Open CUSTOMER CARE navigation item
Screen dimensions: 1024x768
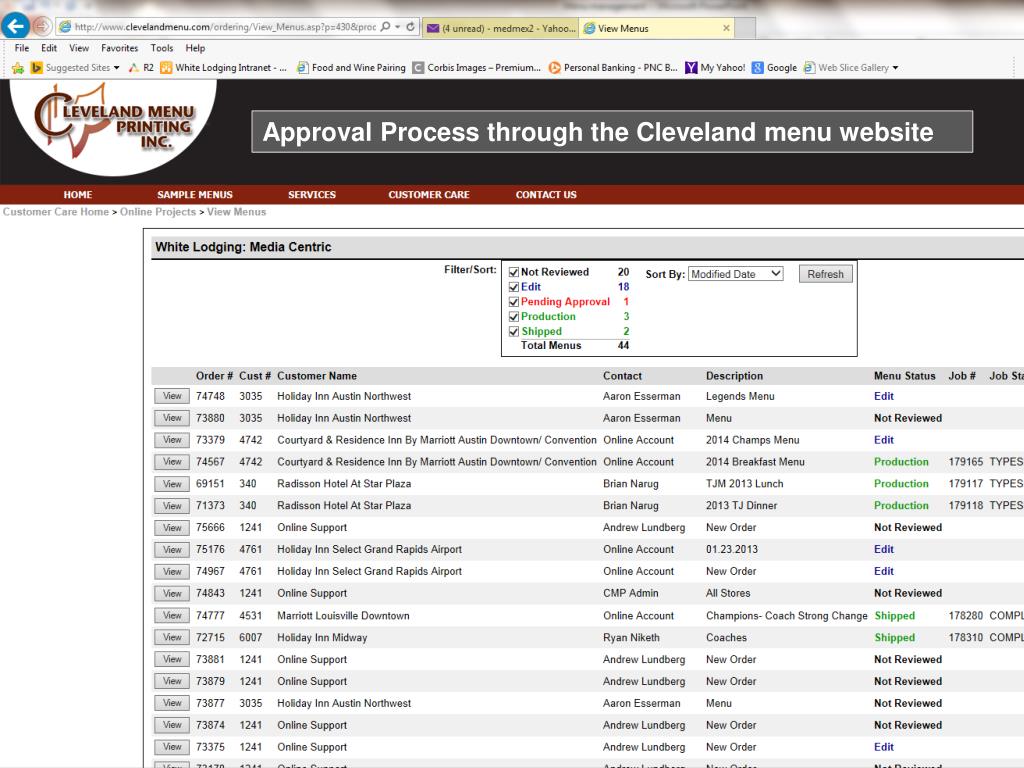pos(429,195)
